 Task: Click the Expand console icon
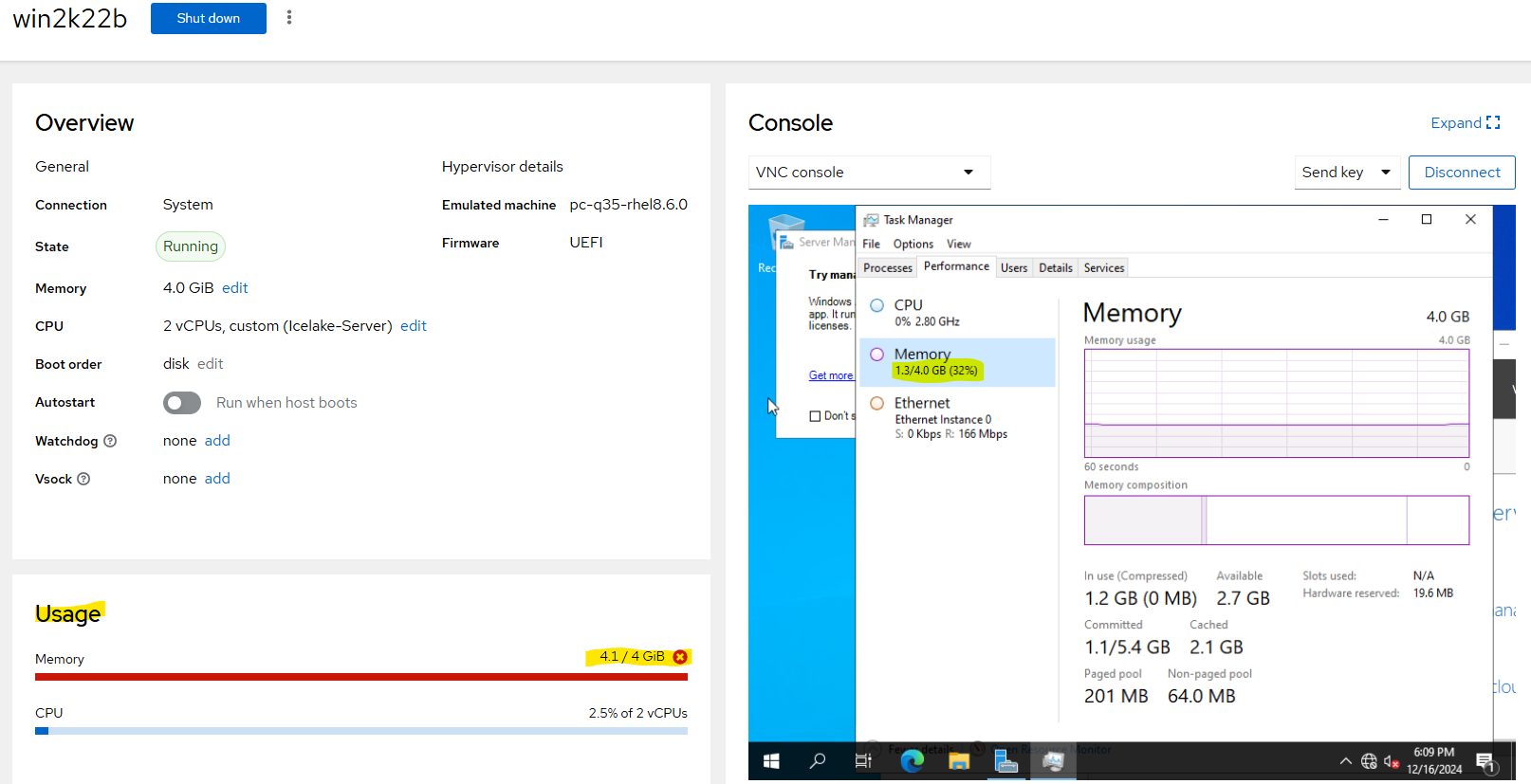(x=1493, y=123)
